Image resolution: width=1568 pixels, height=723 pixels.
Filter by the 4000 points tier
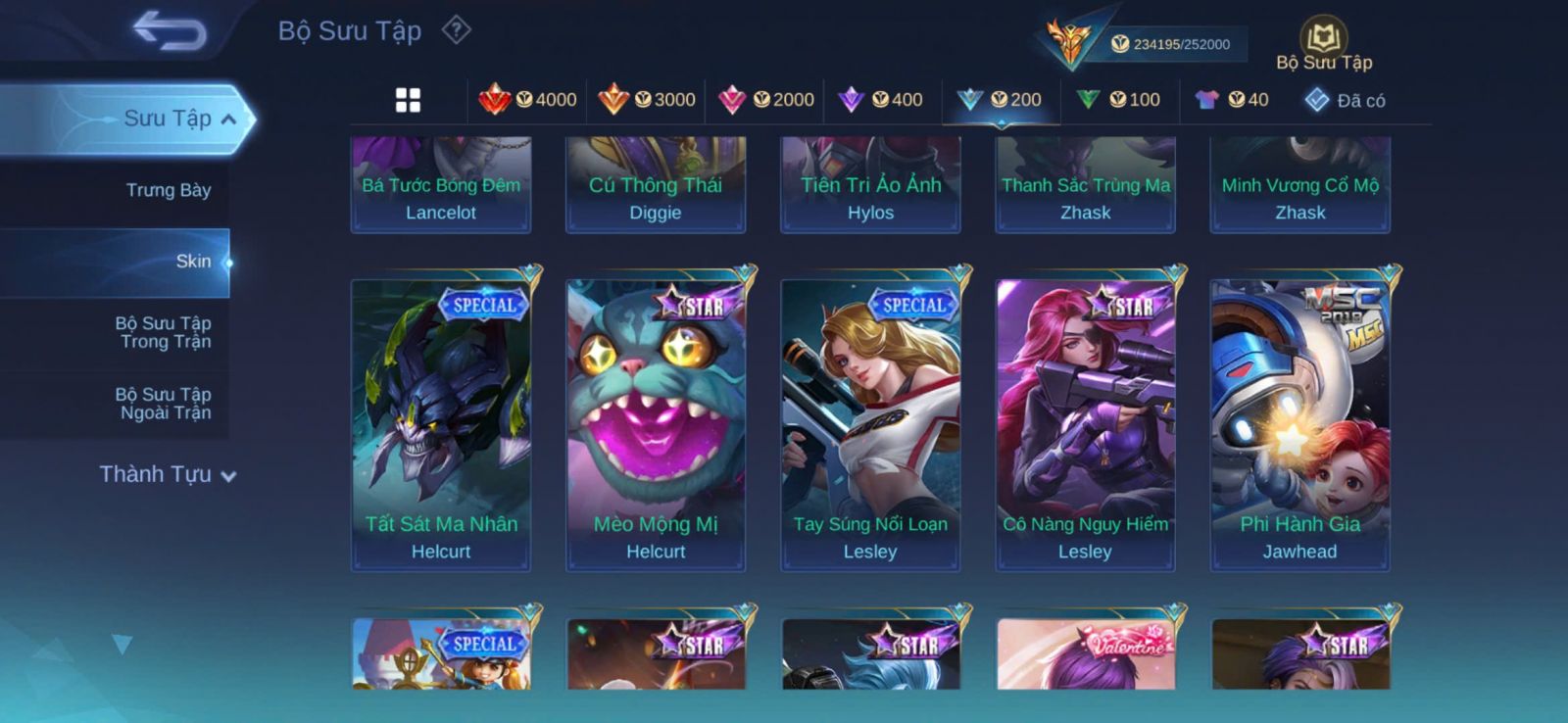pyautogui.click(x=527, y=99)
